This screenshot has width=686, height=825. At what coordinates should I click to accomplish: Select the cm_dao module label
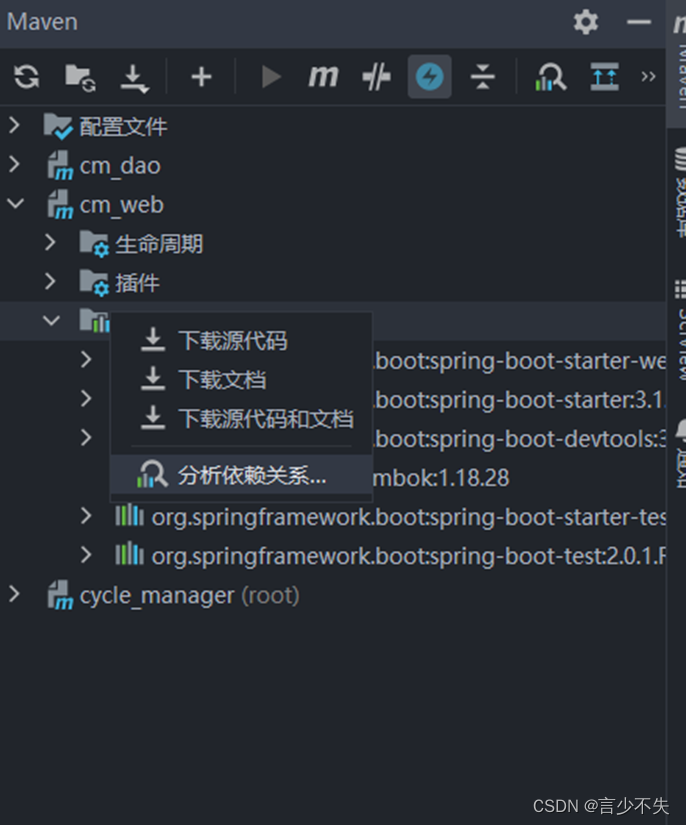(120, 166)
